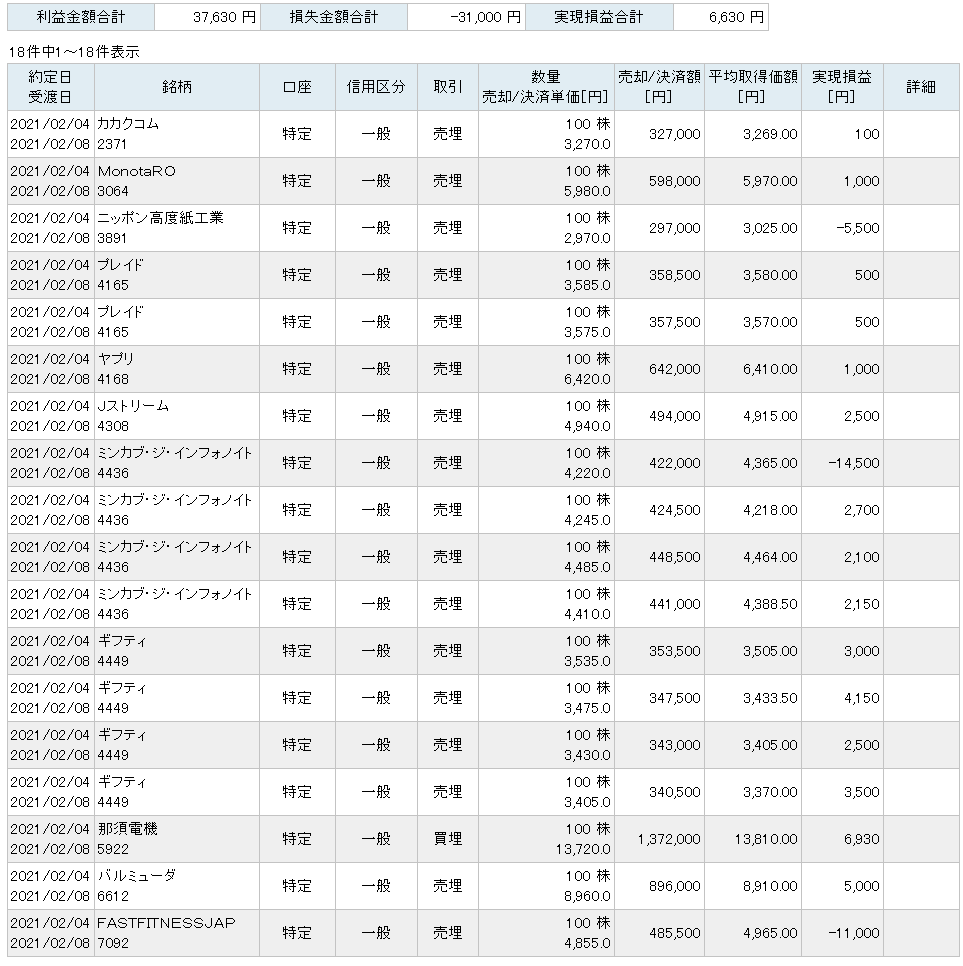This screenshot has height=966, width=963.
Task: Click the 13,720.0 unit price for 那須電機
Action: coord(583,850)
